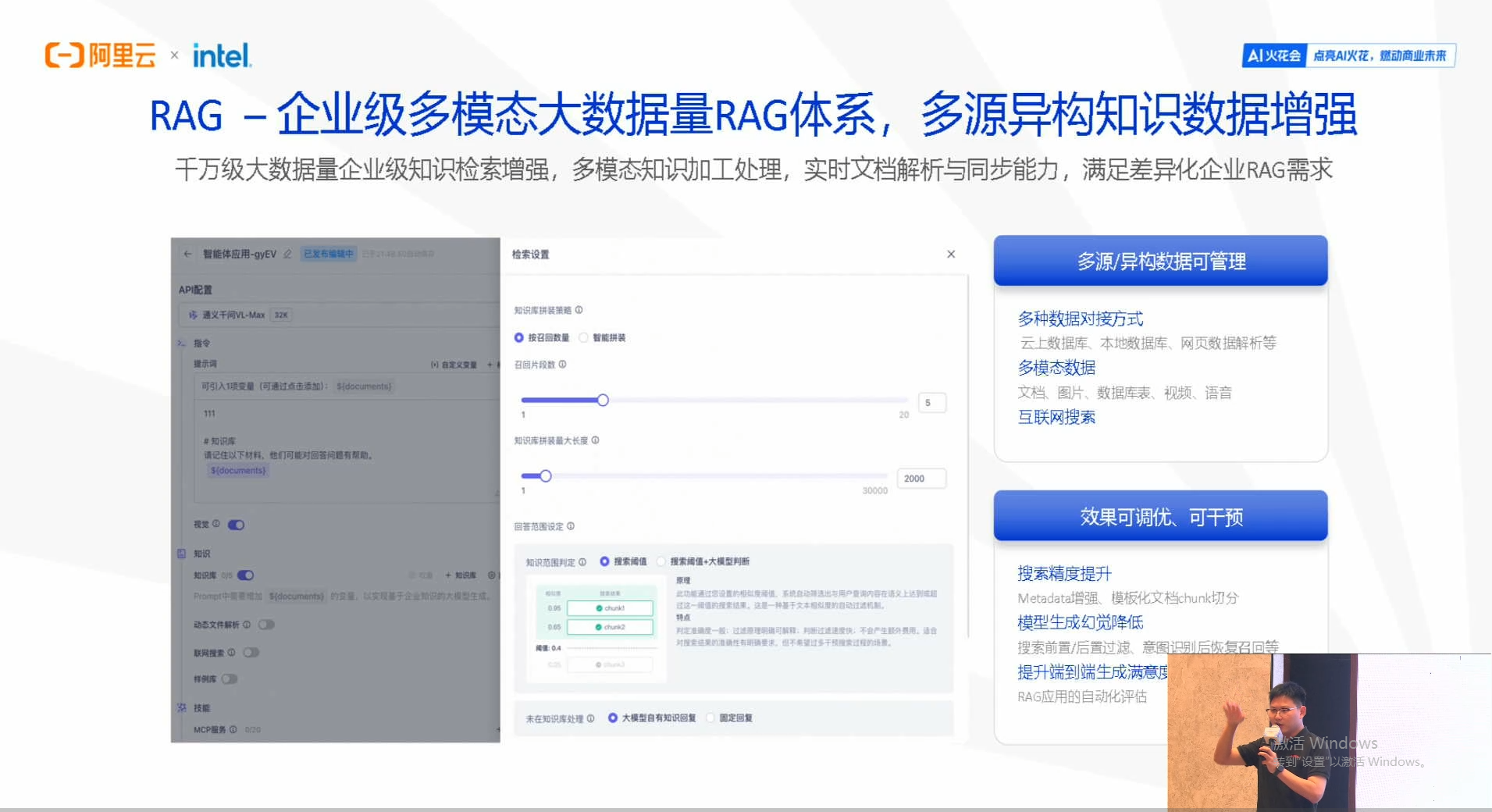The height and width of the screenshot is (812, 1492).
Task: Select the 搜索阈值 option in 知识范围判定
Action: coord(603,561)
